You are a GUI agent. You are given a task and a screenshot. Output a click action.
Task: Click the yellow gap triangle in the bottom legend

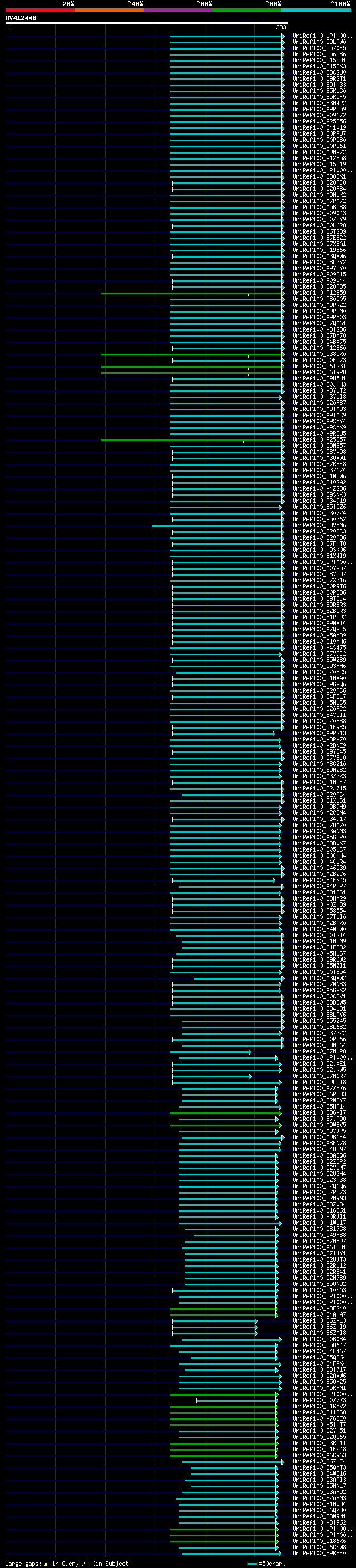click(x=46, y=1563)
